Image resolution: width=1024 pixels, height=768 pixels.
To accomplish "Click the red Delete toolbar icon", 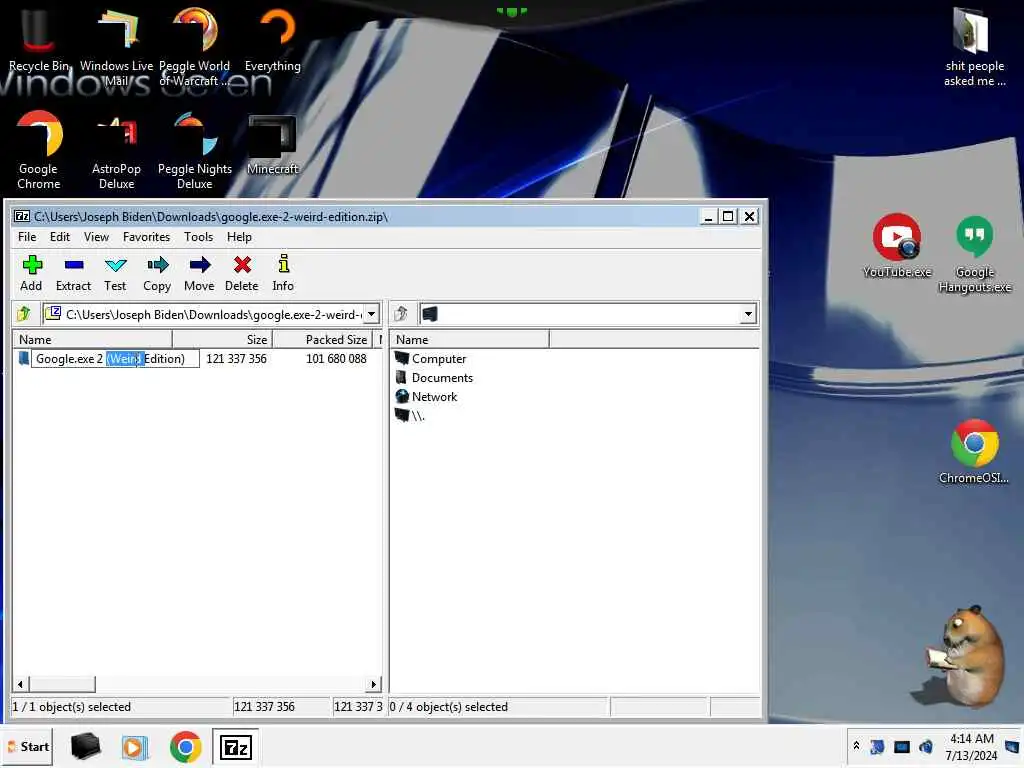I will (242, 273).
